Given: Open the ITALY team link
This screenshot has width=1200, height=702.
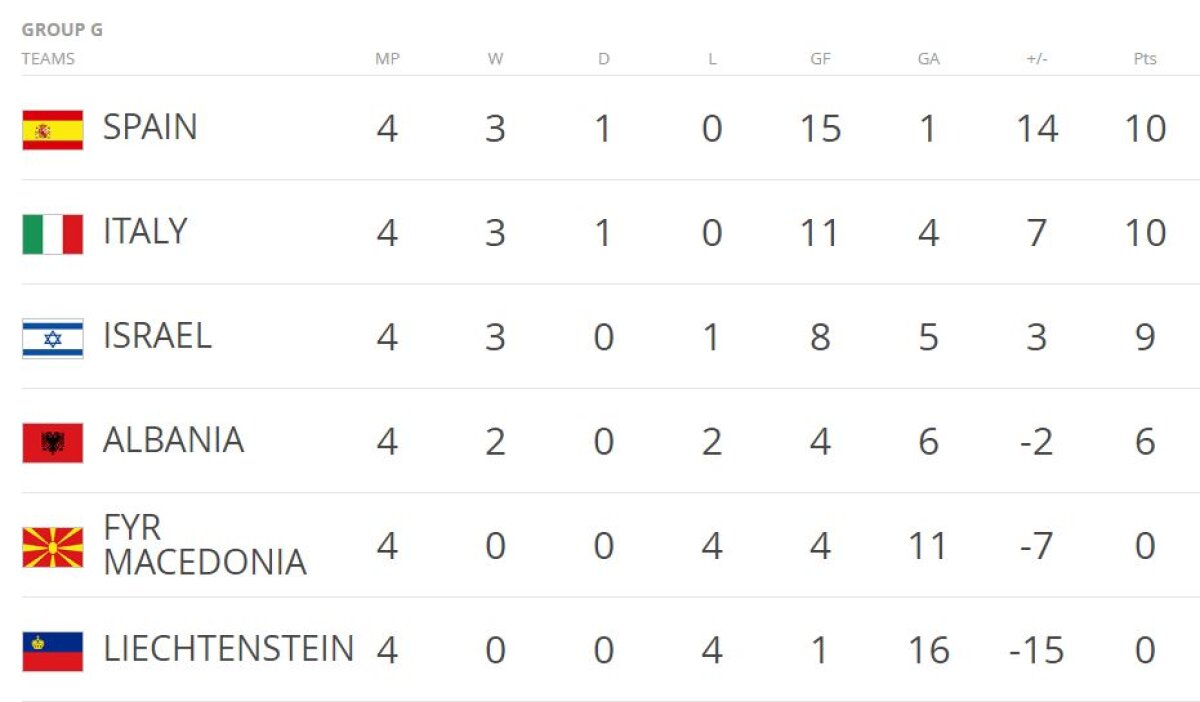Looking at the screenshot, I should (x=145, y=232).
